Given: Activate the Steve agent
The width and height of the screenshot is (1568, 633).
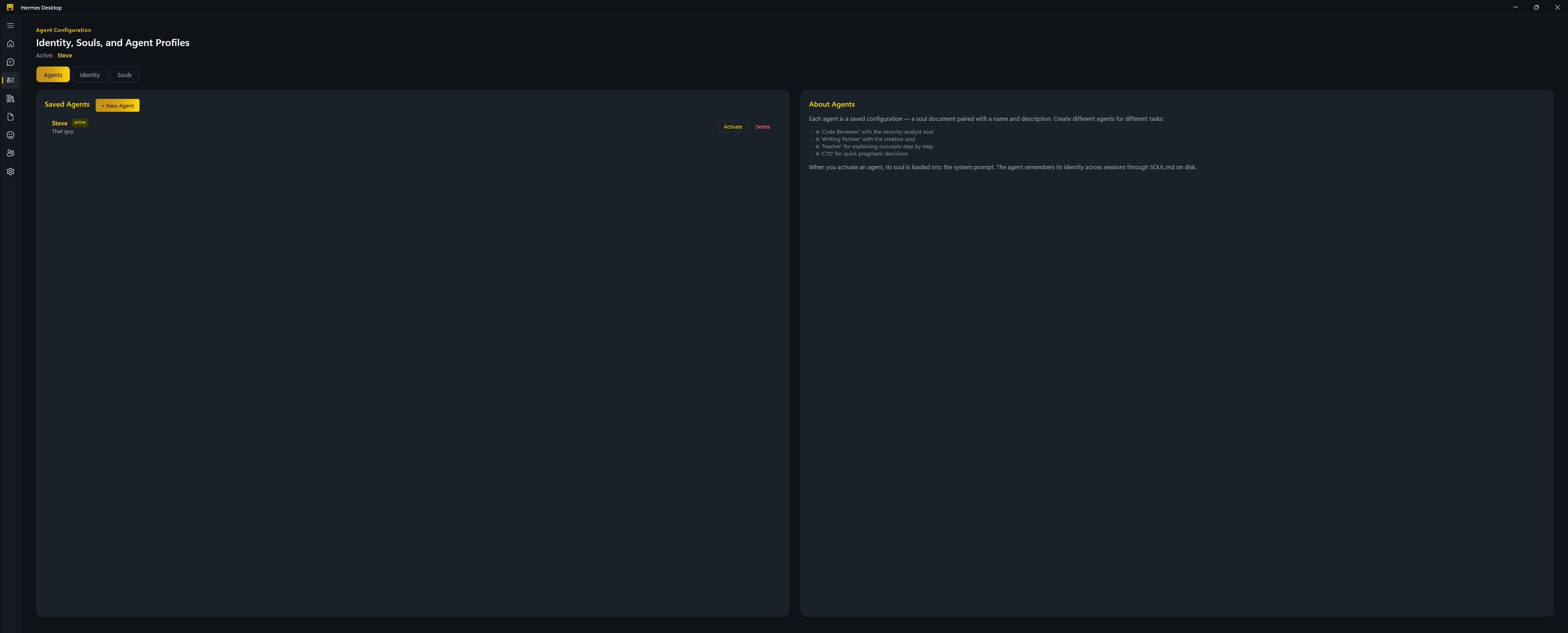Looking at the screenshot, I should (733, 127).
